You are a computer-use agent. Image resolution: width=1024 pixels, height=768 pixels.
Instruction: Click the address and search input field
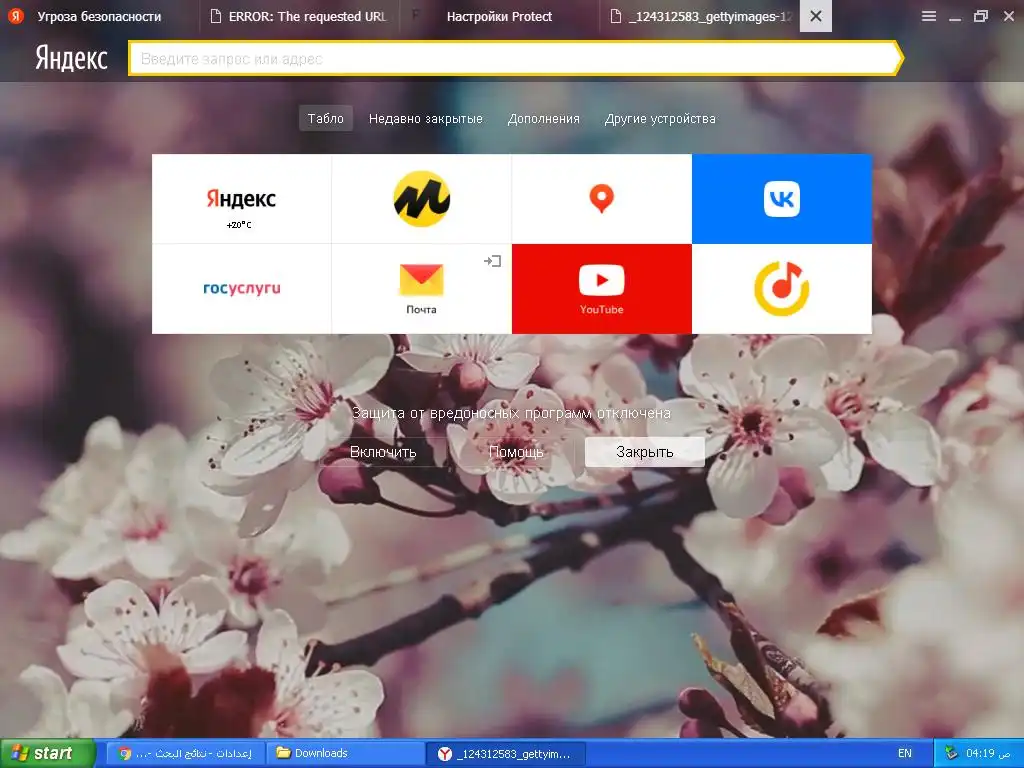coord(514,59)
